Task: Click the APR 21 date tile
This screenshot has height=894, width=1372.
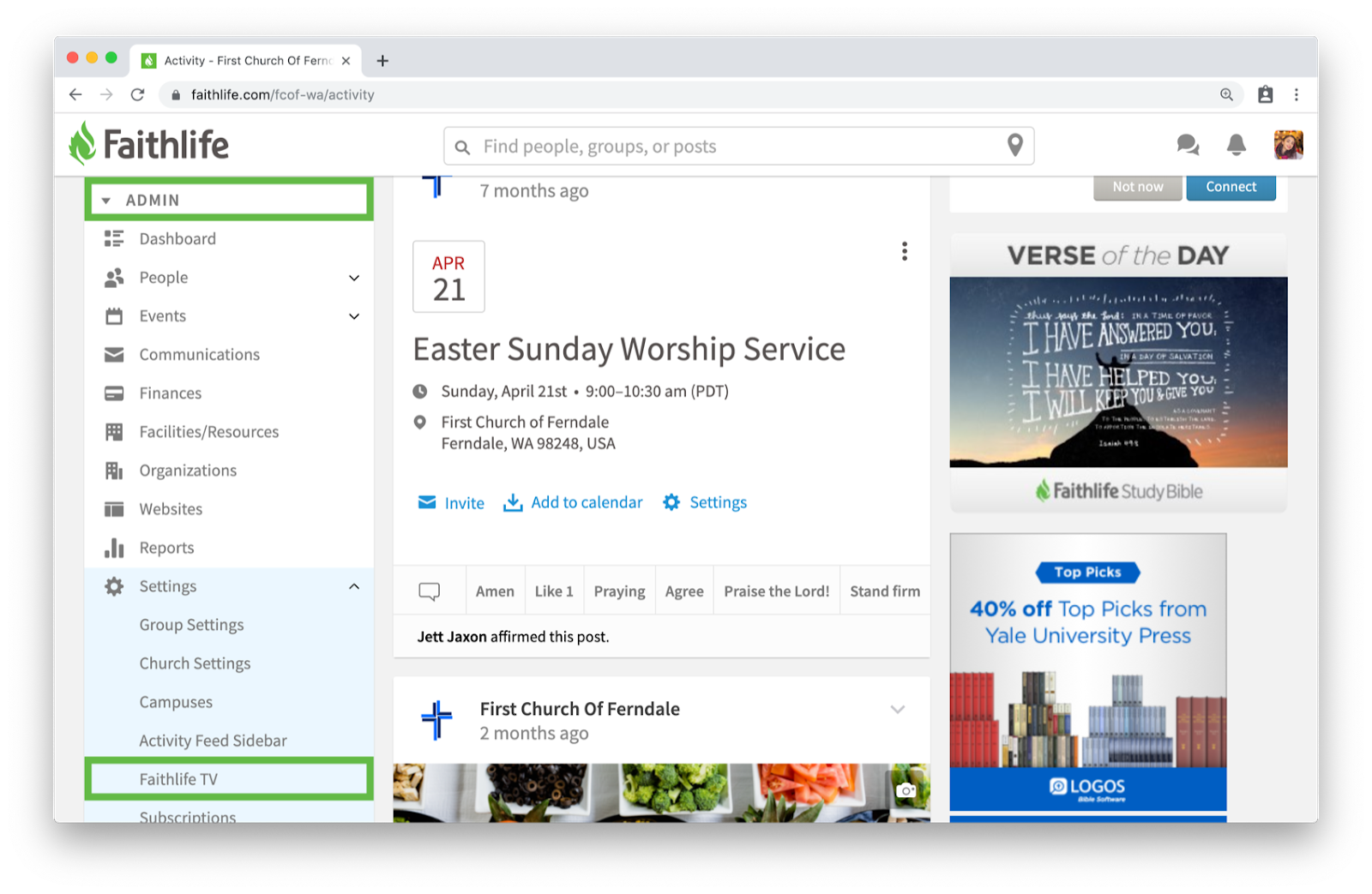Action: coord(448,277)
